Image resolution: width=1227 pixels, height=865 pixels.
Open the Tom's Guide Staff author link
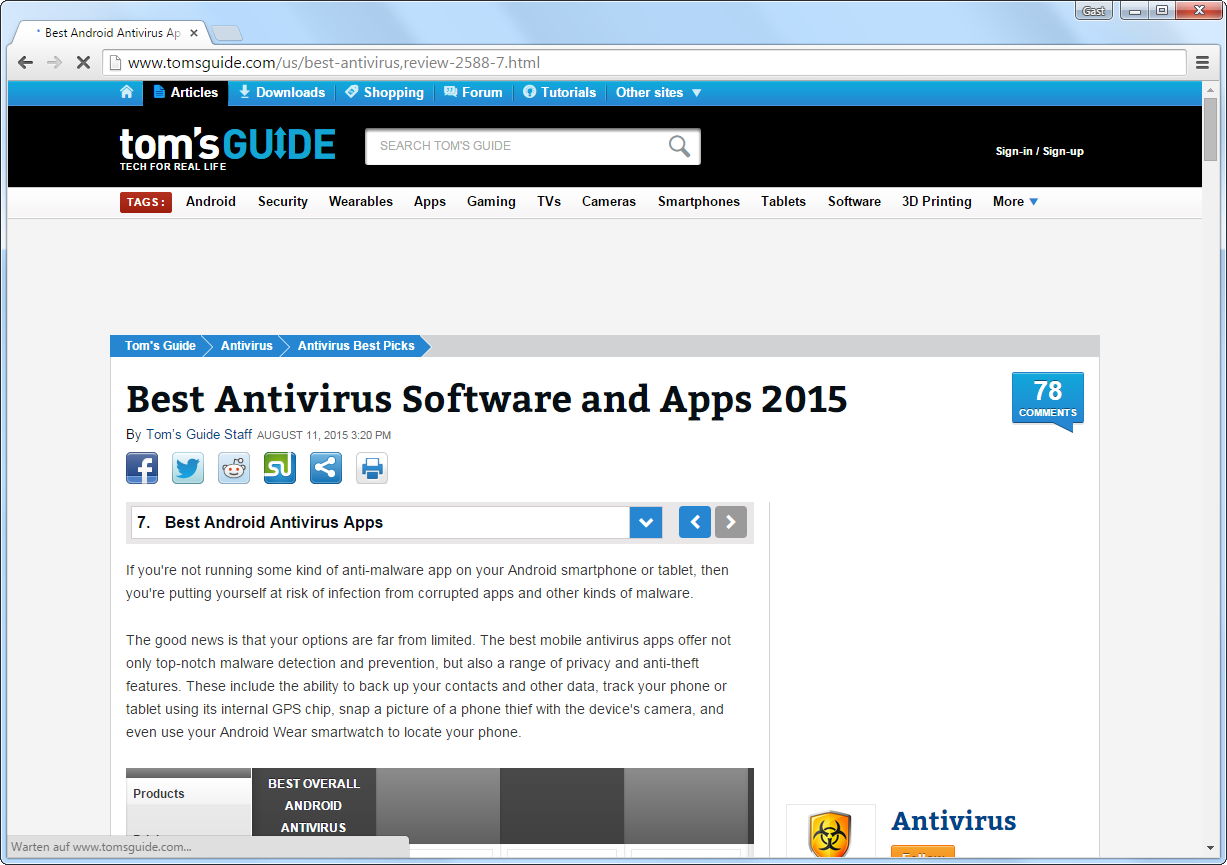coord(199,435)
